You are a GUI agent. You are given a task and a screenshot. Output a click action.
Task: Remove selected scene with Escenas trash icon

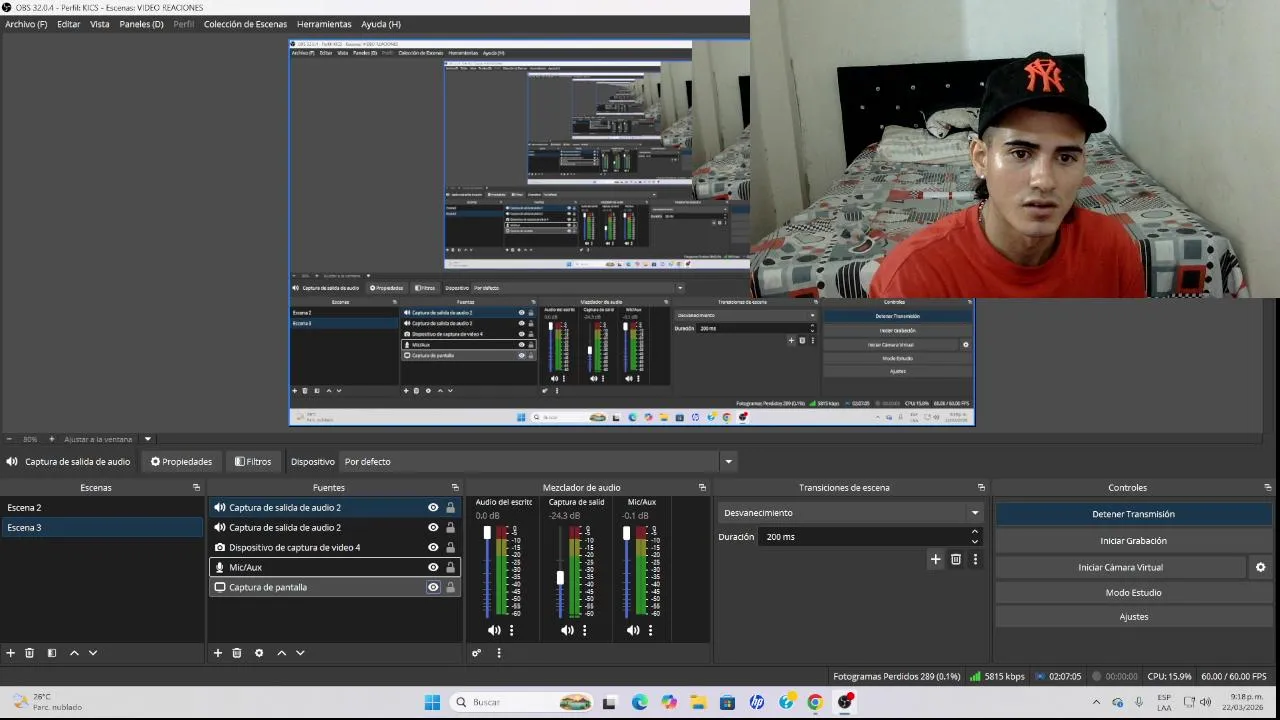click(x=30, y=653)
